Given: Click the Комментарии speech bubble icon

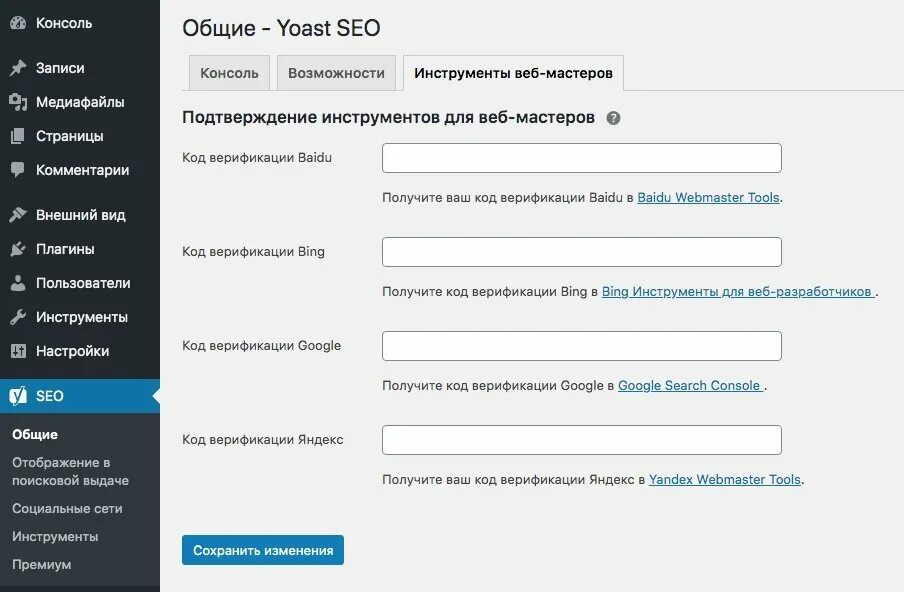Looking at the screenshot, I should tap(18, 170).
